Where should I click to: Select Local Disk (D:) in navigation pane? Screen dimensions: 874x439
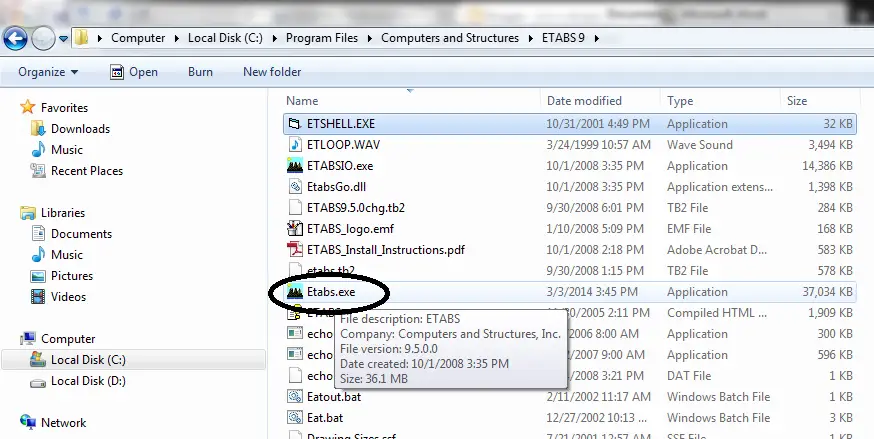click(x=88, y=381)
